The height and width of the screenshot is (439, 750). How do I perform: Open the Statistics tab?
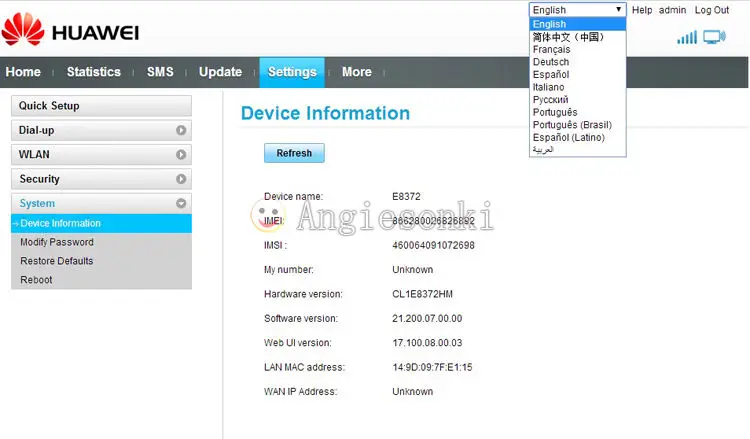pyautogui.click(x=94, y=72)
